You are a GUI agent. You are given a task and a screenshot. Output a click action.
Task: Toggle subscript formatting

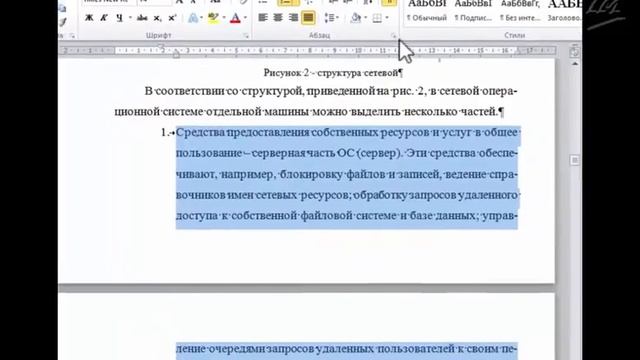click(157, 18)
